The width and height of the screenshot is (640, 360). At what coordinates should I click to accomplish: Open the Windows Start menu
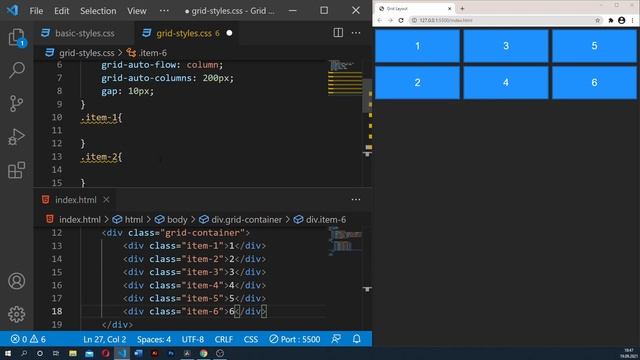(x=8, y=353)
